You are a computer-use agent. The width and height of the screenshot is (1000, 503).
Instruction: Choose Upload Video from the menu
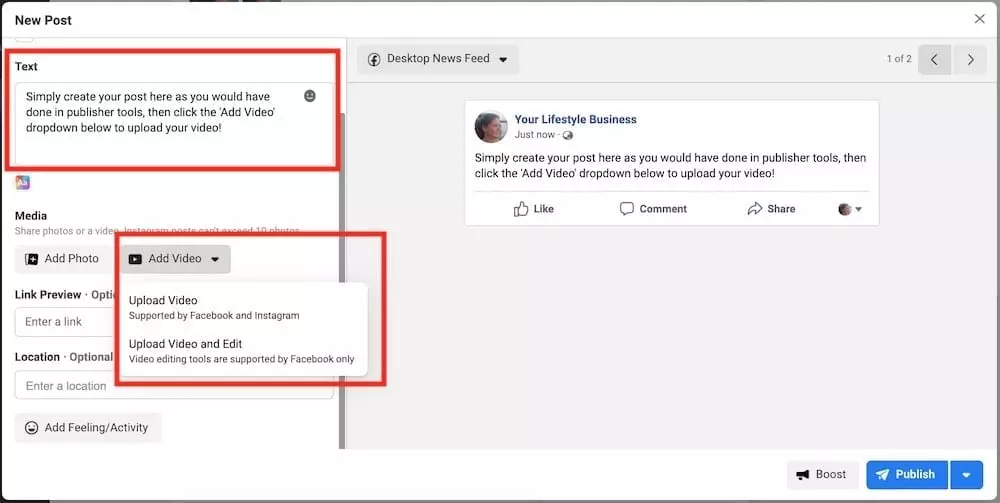[x=243, y=307]
